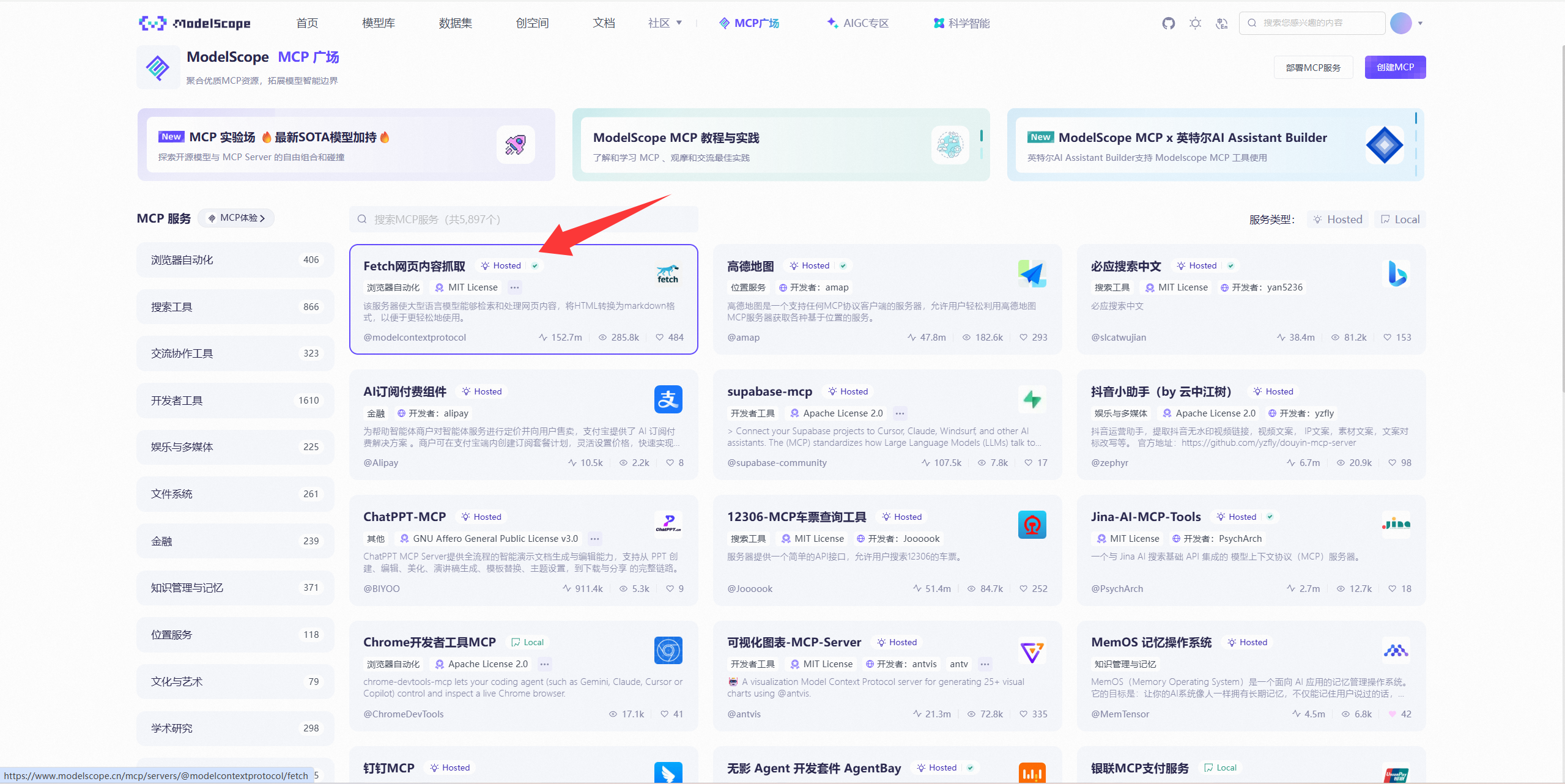Open the 文档 nav item
This screenshot has height=784, width=1565.
(x=604, y=23)
